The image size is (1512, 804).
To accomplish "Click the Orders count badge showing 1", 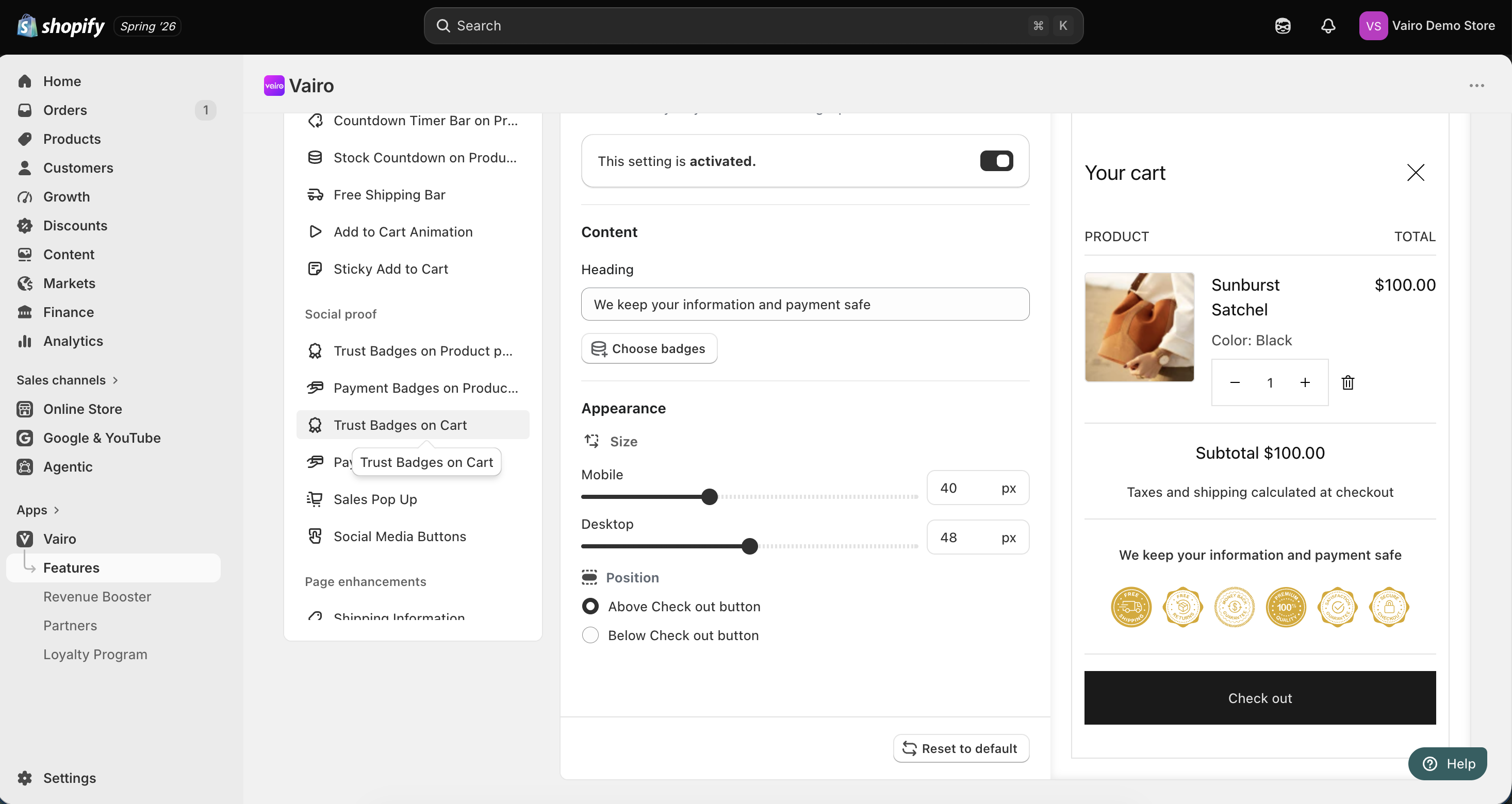I will point(205,110).
